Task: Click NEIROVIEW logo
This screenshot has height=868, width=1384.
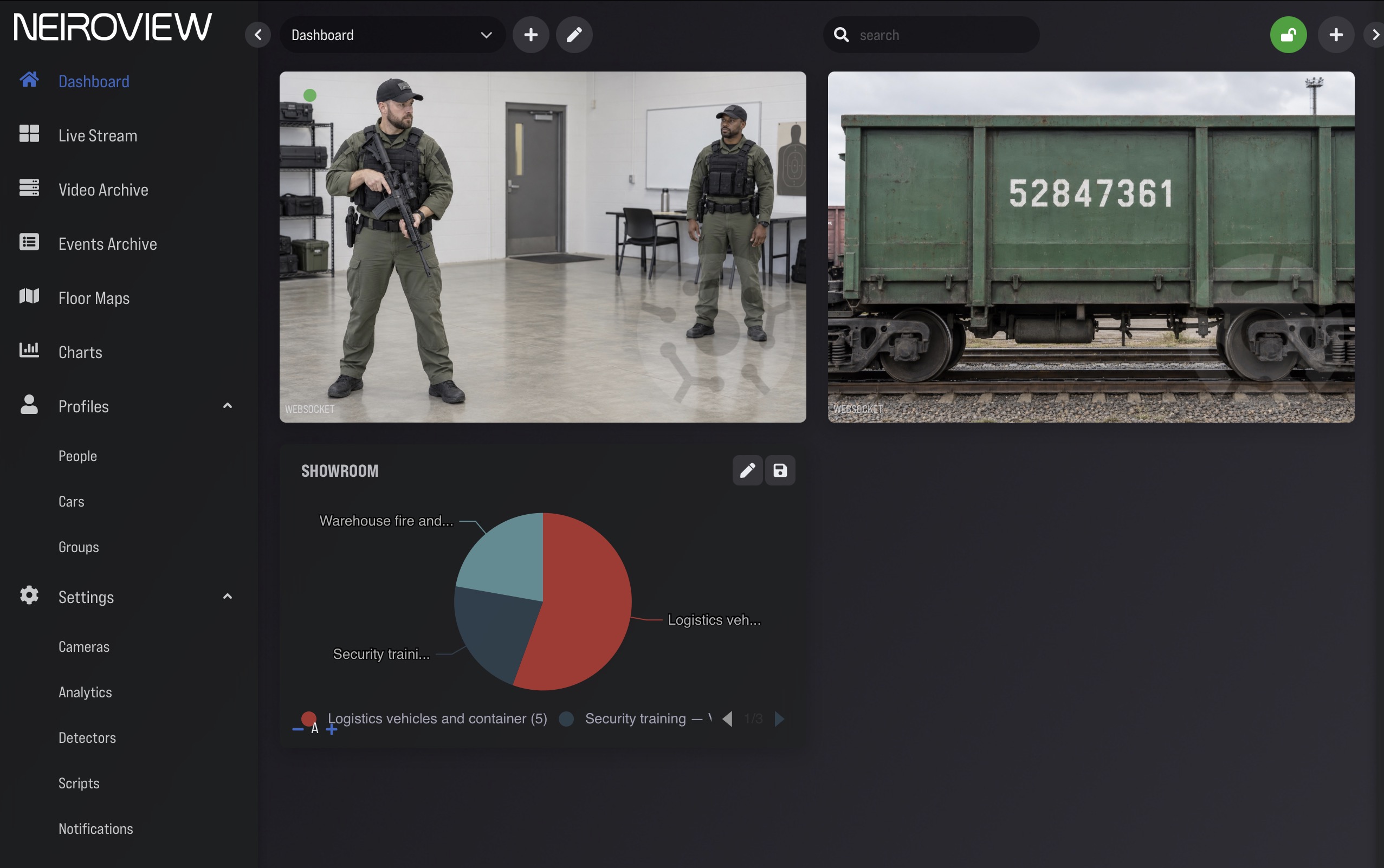Action: point(113,28)
